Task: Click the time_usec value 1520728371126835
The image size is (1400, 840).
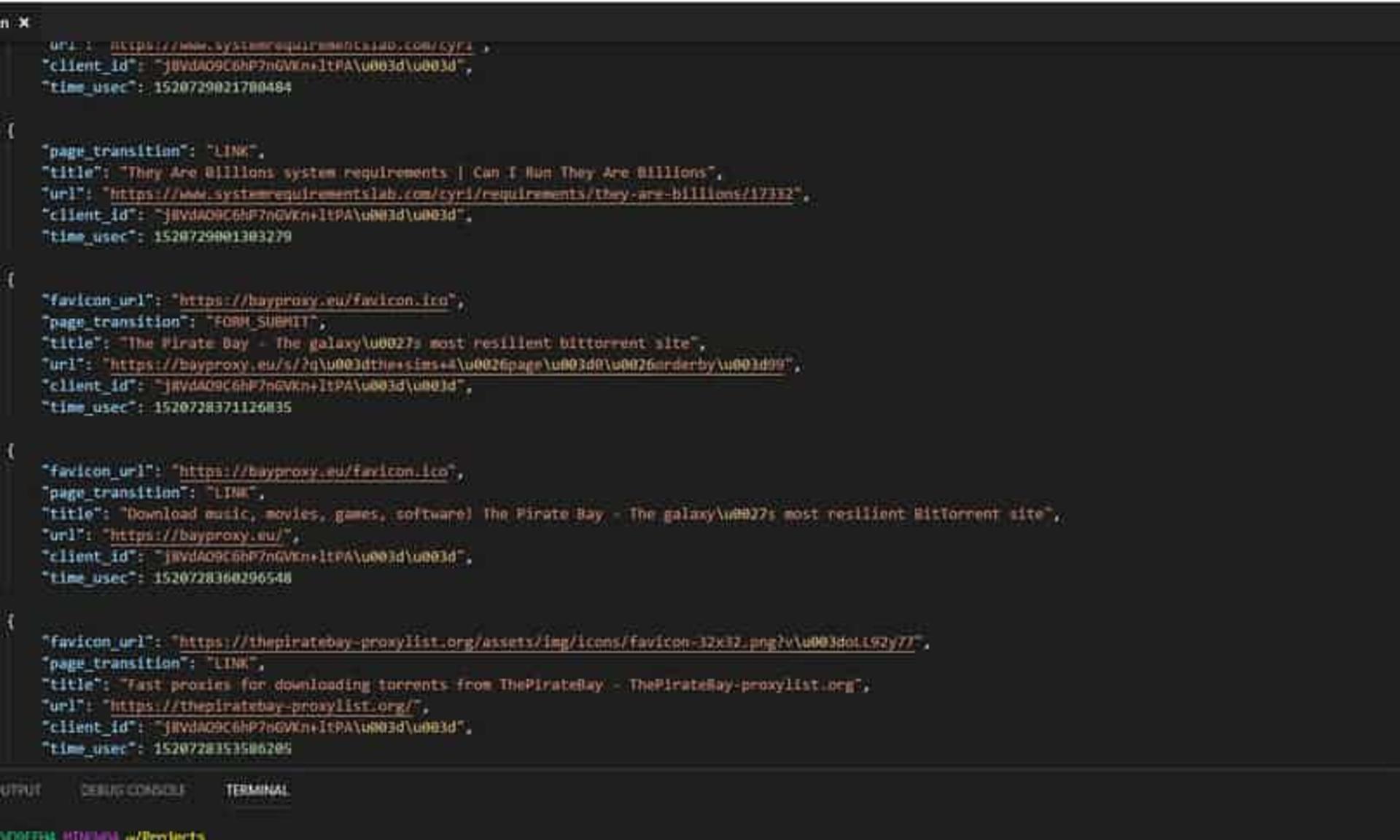Action: 222,407
